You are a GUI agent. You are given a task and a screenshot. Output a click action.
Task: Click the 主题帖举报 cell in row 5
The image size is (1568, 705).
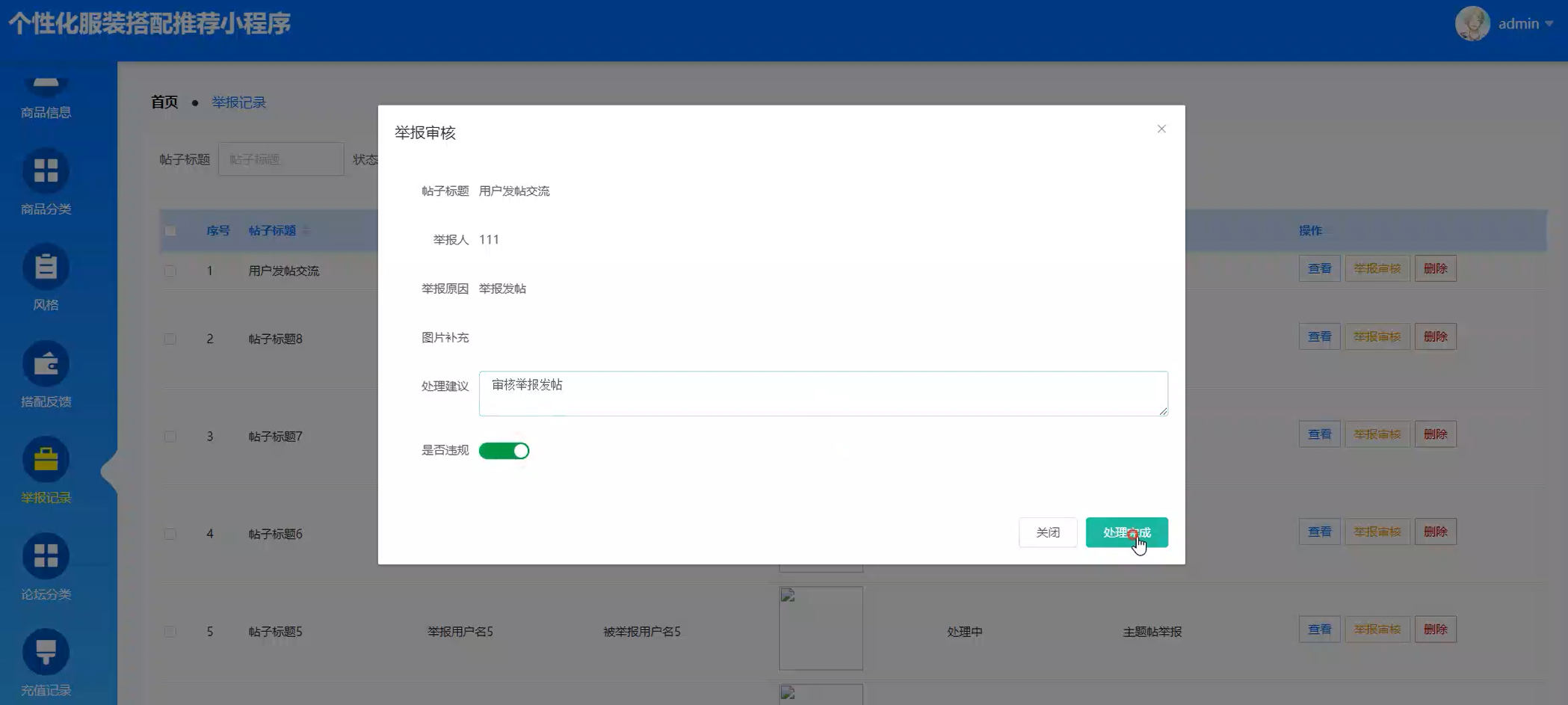coord(1152,632)
